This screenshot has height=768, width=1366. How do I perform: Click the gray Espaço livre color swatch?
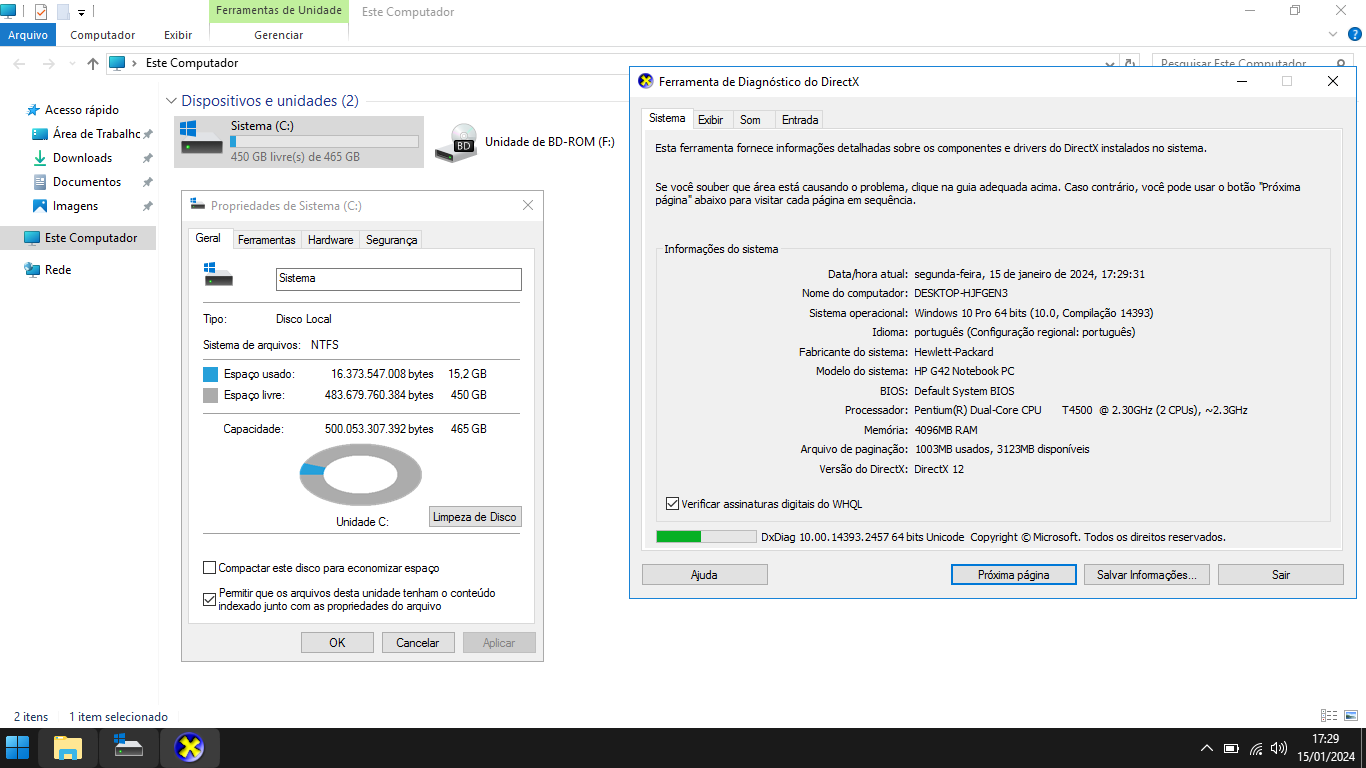click(x=210, y=396)
